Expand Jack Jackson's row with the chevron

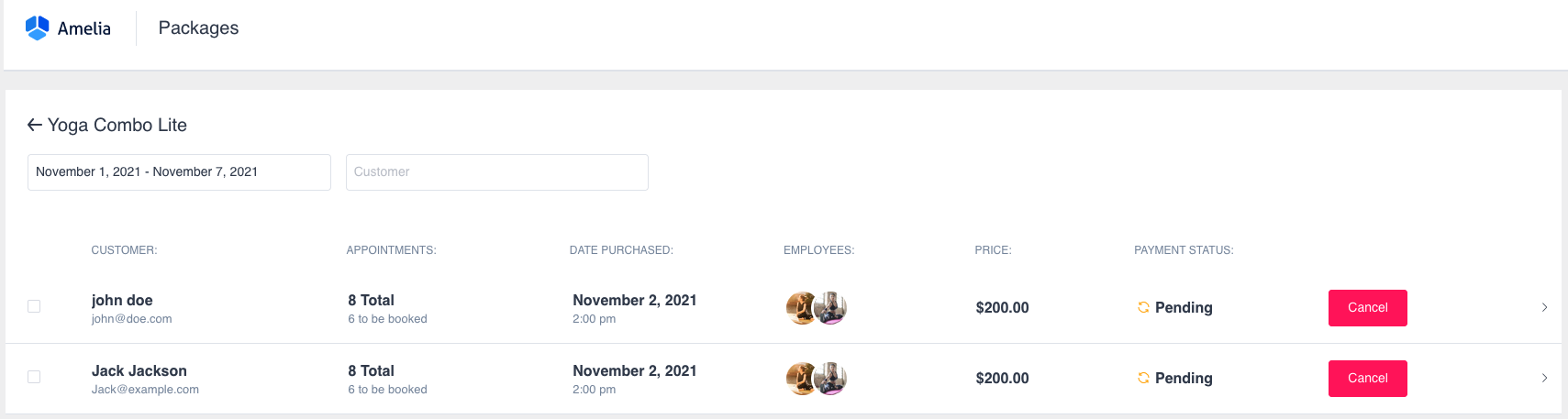click(1544, 378)
